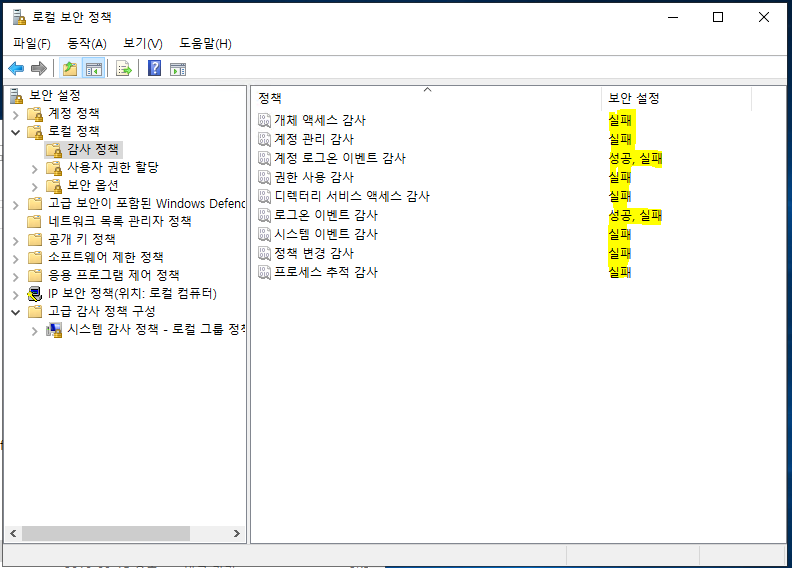Screen dimensions: 792x568
Task: Open the 파일(F) menu
Action: point(32,43)
